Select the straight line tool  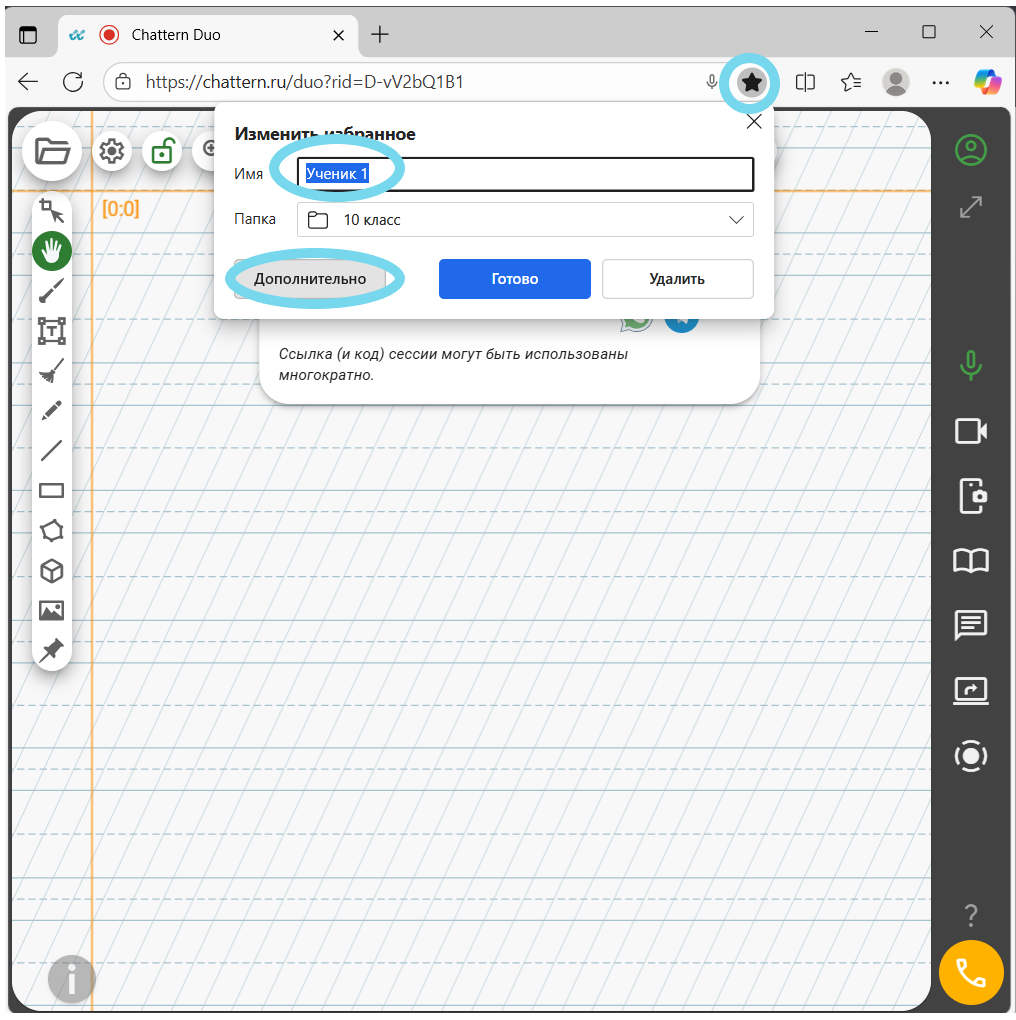coord(52,451)
